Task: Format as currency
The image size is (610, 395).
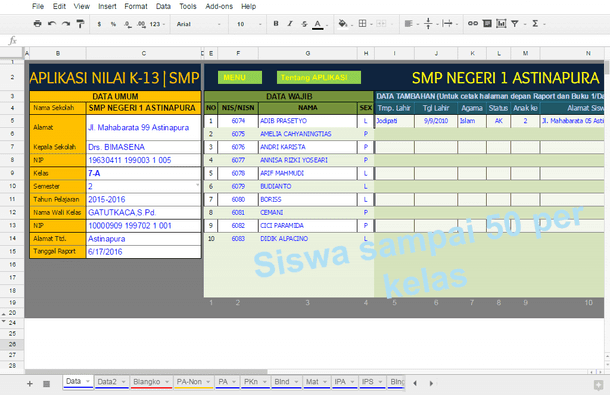Action: [99, 24]
